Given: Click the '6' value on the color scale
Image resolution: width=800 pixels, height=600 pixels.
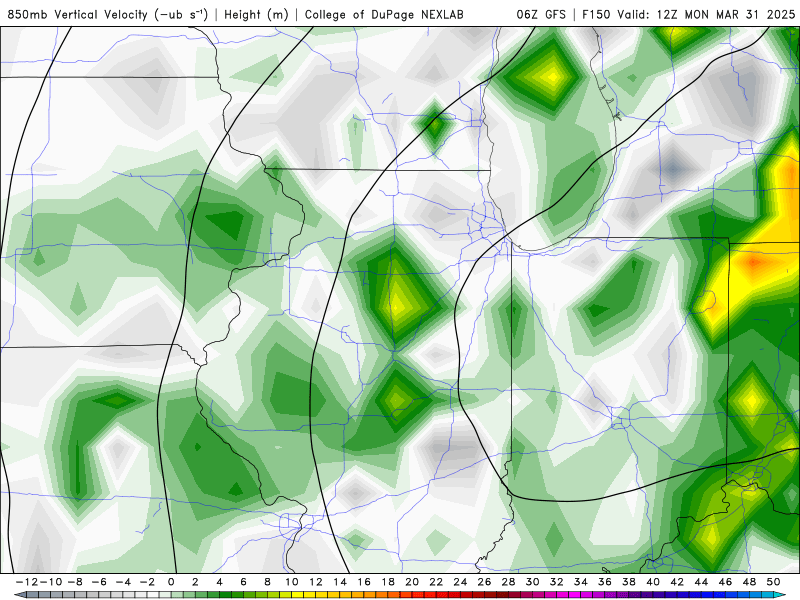Looking at the screenshot, I should click(x=243, y=582).
